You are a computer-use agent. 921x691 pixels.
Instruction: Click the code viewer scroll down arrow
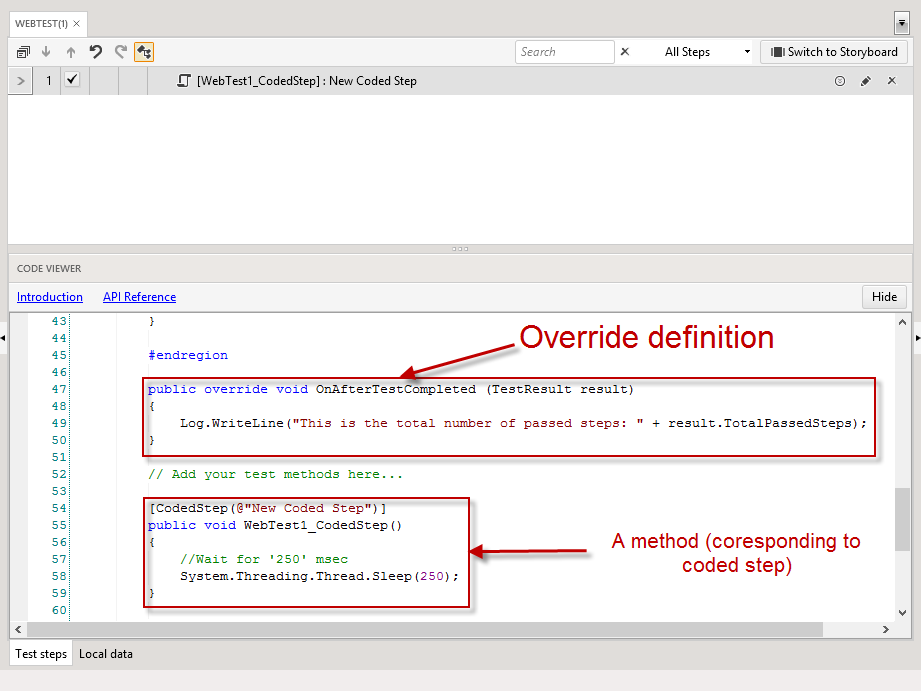click(x=903, y=613)
